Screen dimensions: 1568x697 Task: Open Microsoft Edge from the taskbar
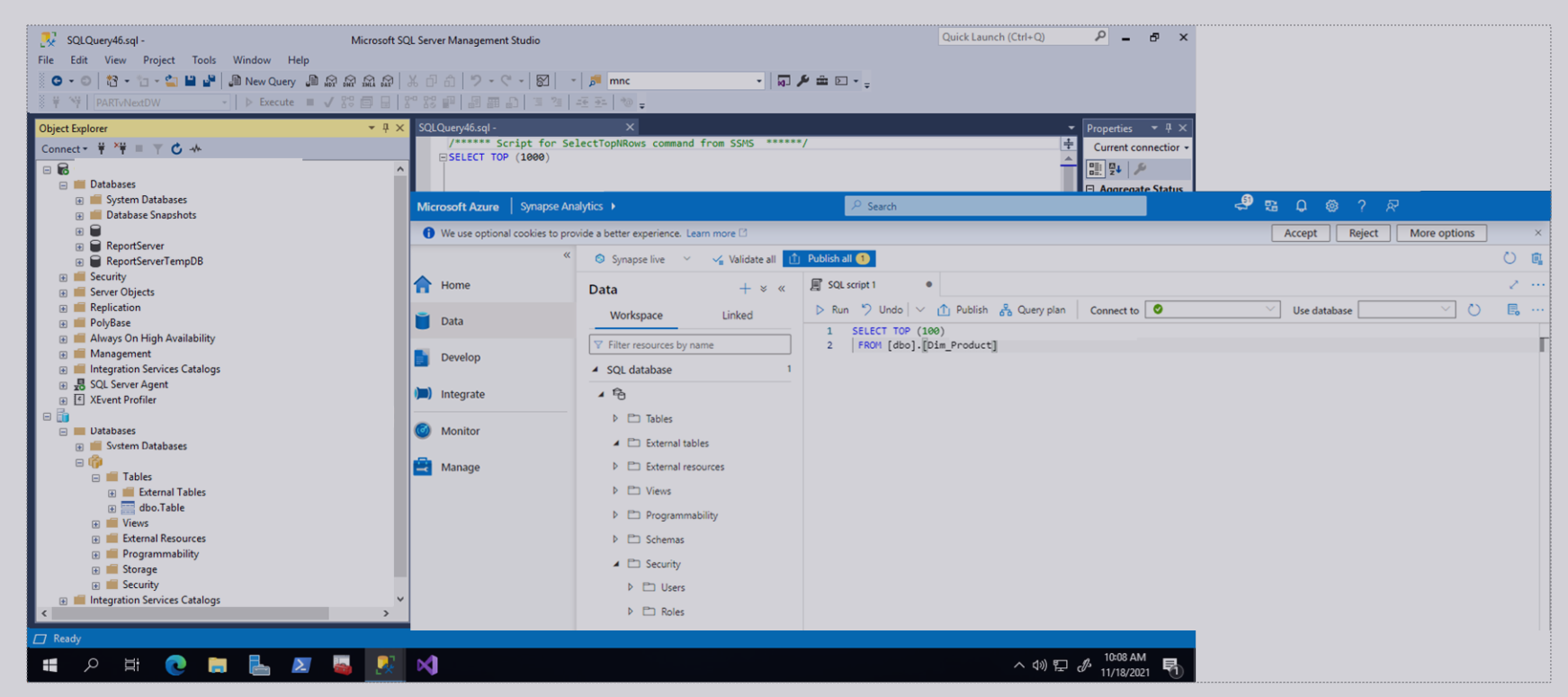click(x=175, y=666)
